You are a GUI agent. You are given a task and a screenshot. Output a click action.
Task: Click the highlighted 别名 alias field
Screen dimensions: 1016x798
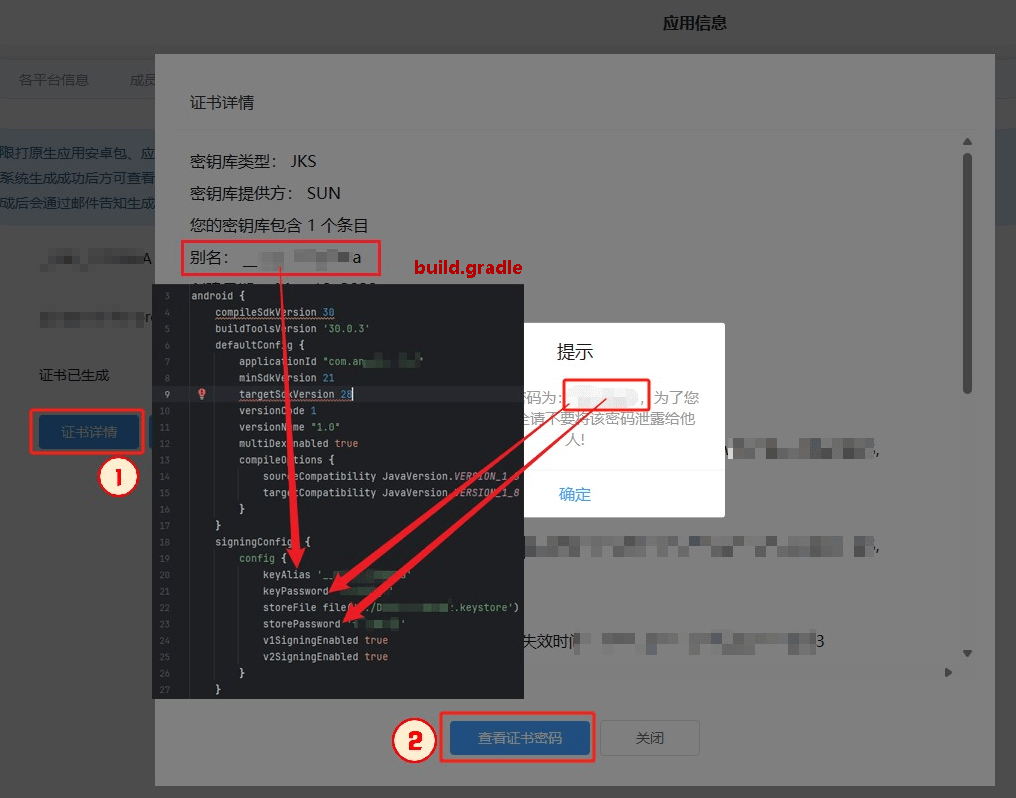(280, 257)
